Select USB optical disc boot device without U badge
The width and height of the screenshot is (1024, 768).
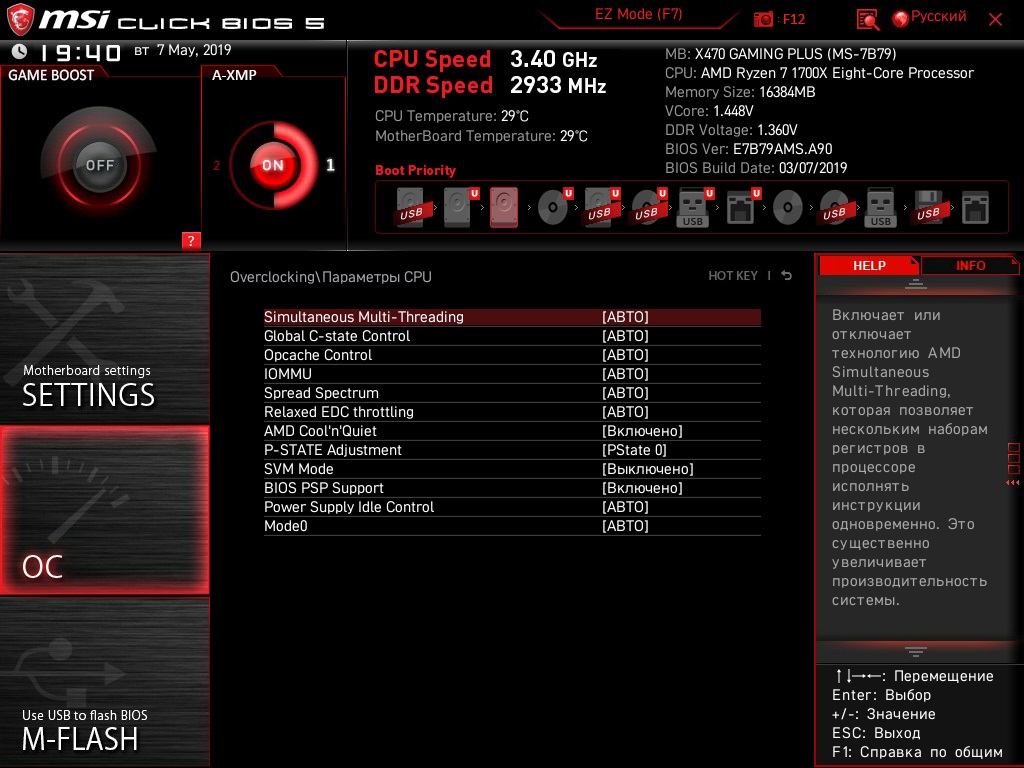tap(835, 208)
